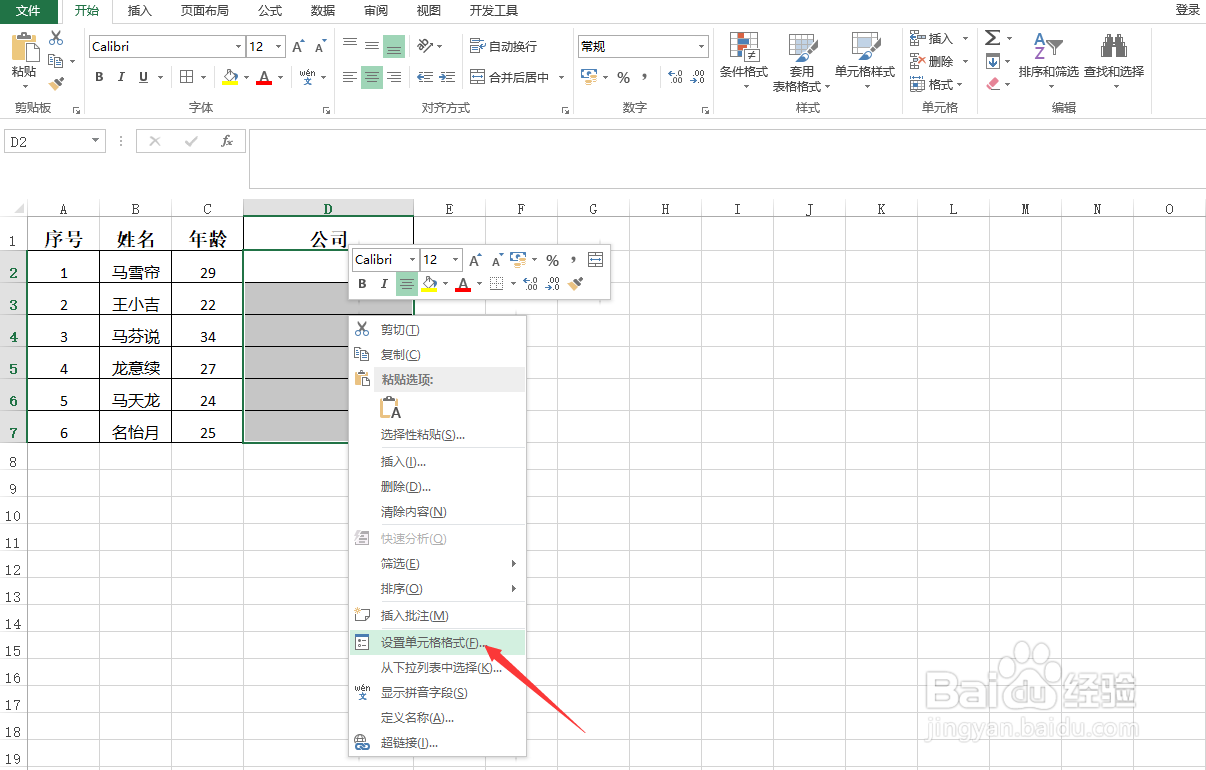Screen dimensions: 1206x770
Task: Increase indent in ribbon alignment group
Action: 448,77
